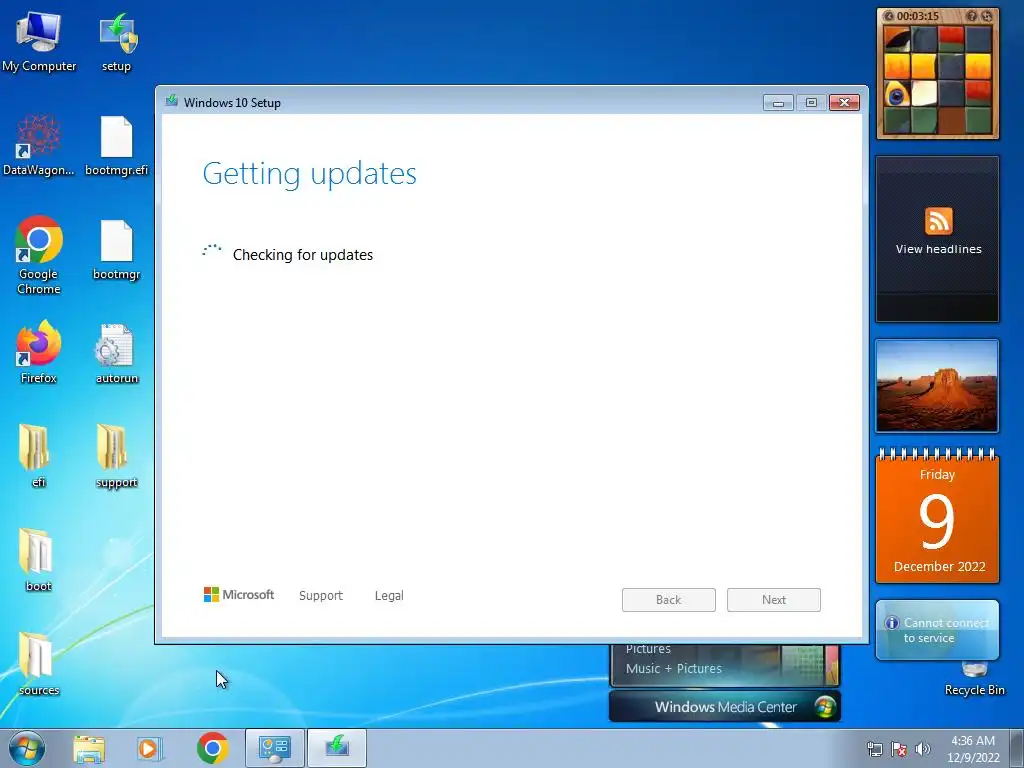
Task: Select the boot folder icon
Action: [x=37, y=560]
